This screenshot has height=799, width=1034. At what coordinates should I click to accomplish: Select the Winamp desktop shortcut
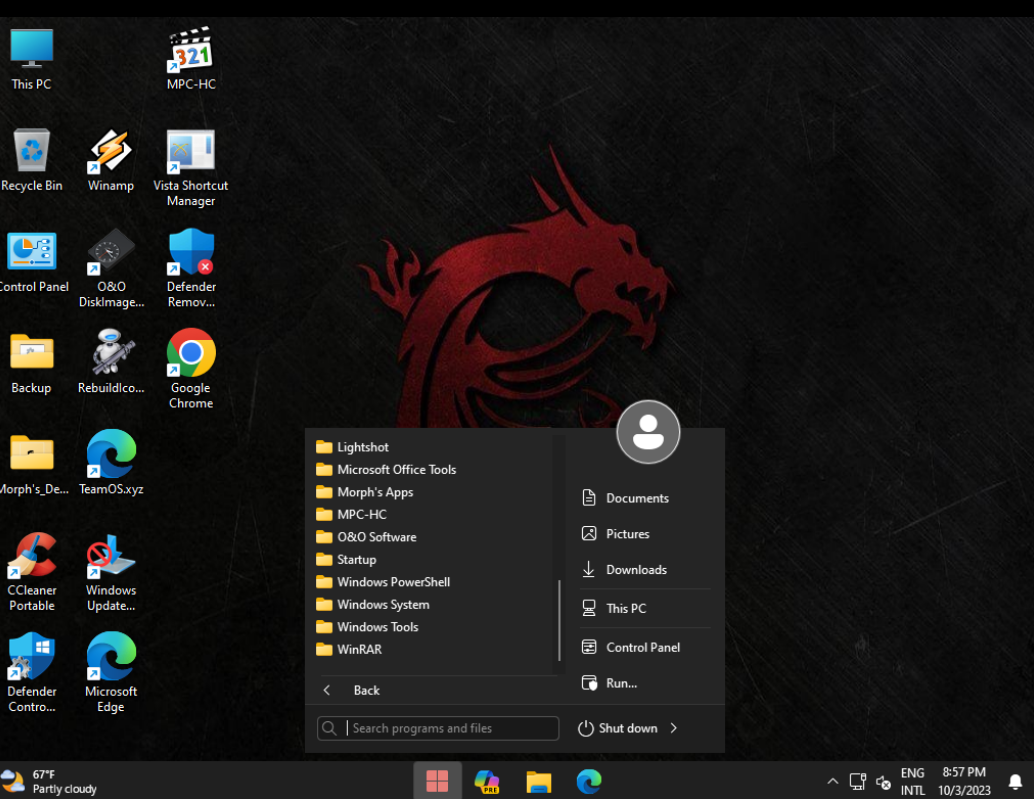pyautogui.click(x=111, y=160)
